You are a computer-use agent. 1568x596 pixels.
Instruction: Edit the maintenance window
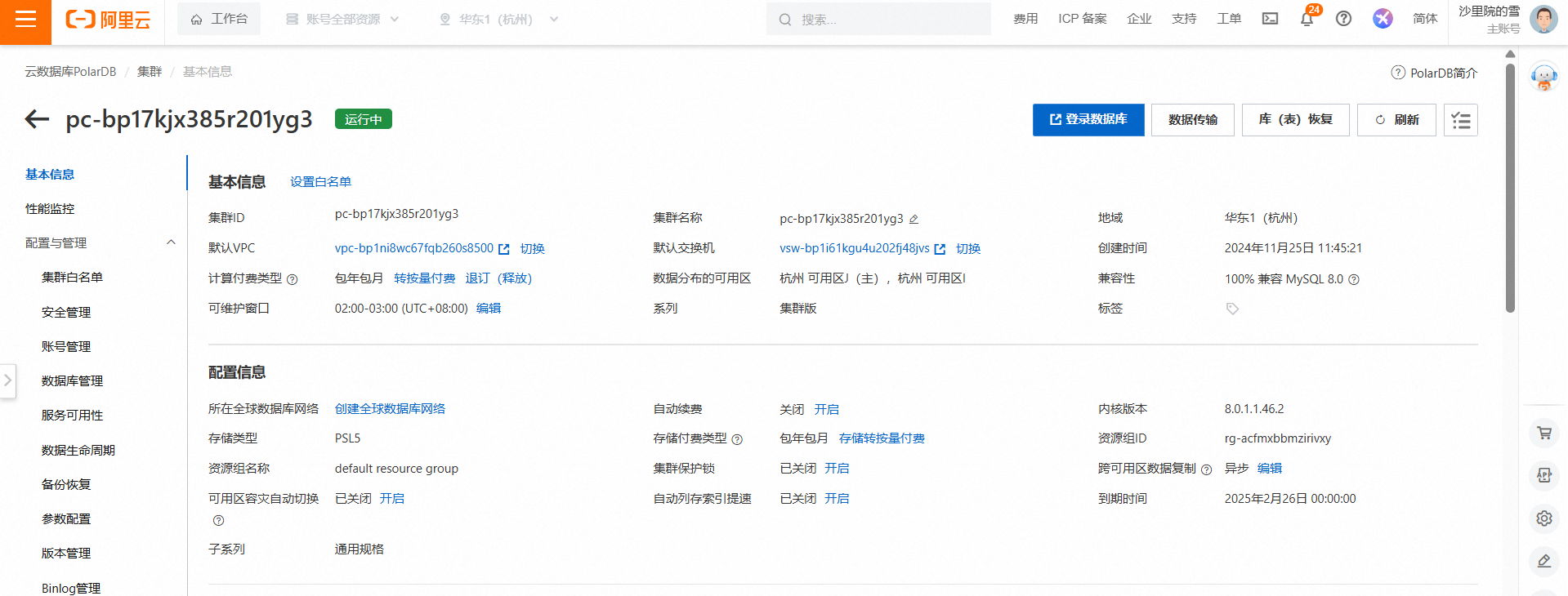coord(489,309)
